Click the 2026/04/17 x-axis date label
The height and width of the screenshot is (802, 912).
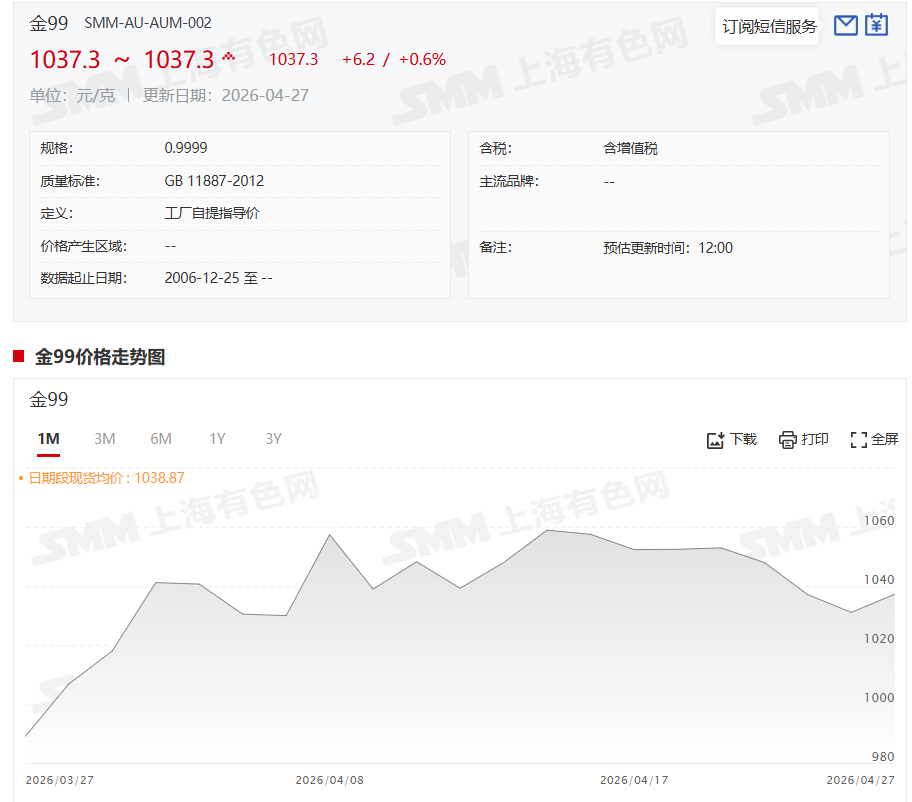[633, 779]
